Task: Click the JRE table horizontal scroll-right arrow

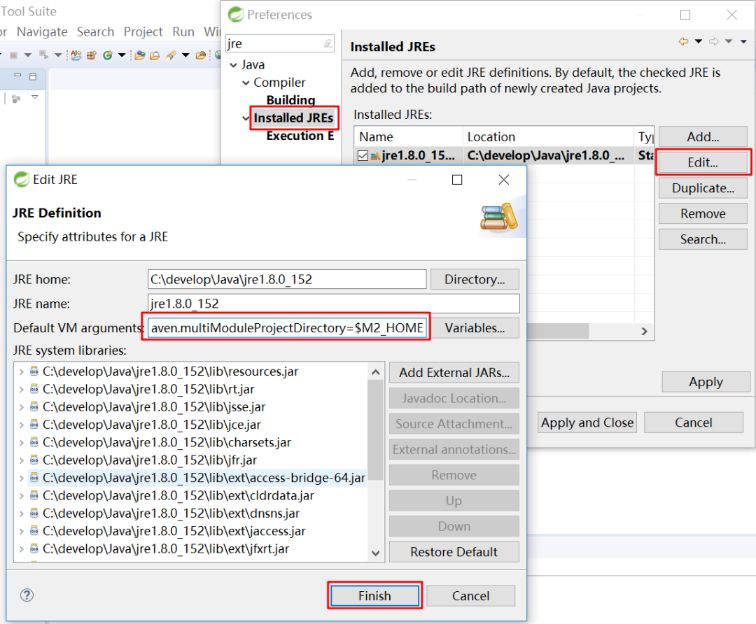Action: click(644, 331)
